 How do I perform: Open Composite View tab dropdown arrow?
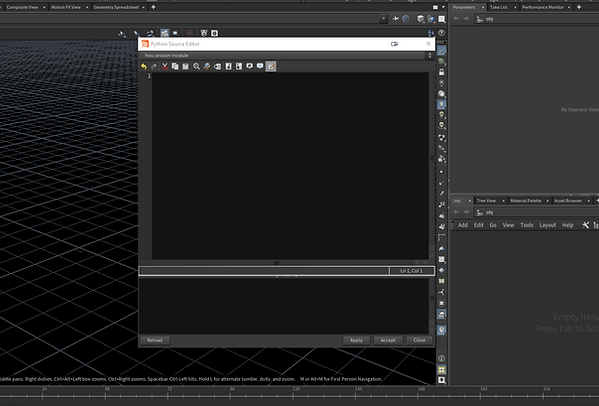click(44, 7)
